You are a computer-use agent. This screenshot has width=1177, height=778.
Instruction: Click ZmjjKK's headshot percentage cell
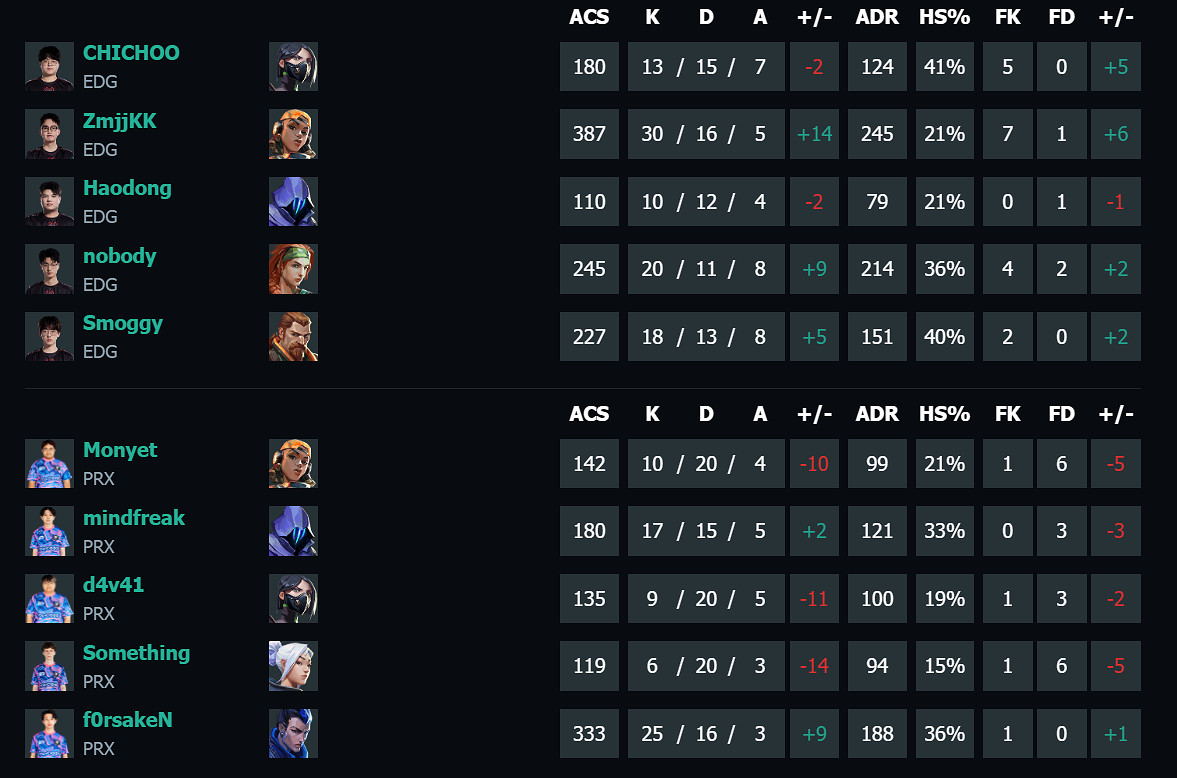pyautogui.click(x=944, y=134)
